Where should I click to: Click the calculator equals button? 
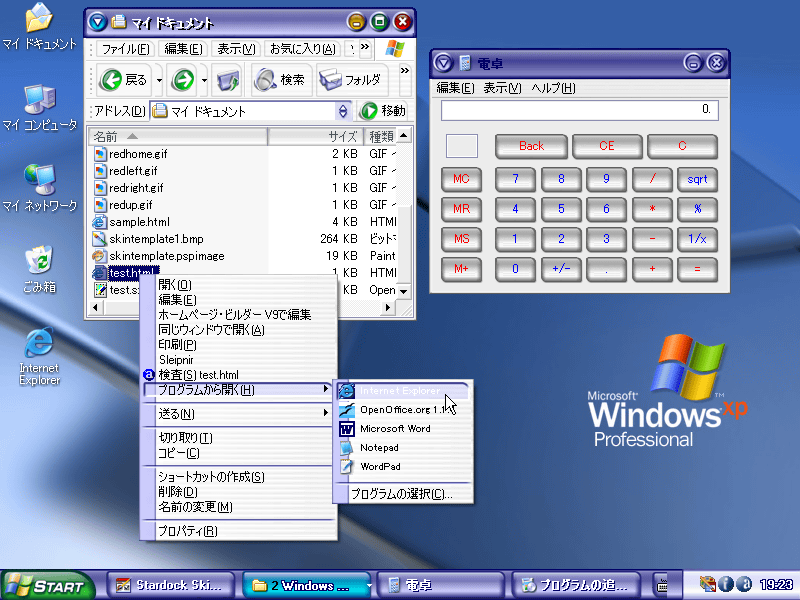click(697, 269)
